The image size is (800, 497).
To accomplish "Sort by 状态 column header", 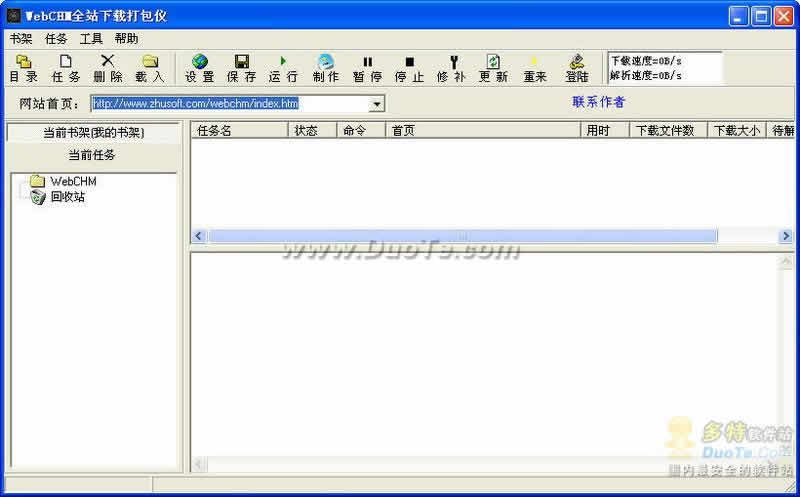I will pos(313,131).
